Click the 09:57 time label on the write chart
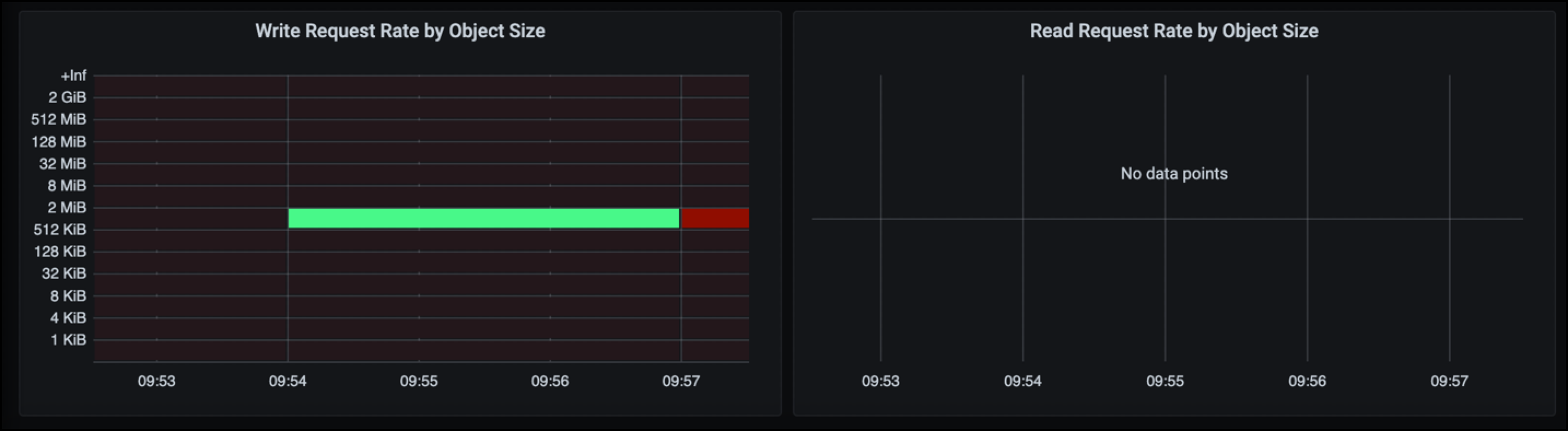The image size is (1568, 431). coord(680,381)
